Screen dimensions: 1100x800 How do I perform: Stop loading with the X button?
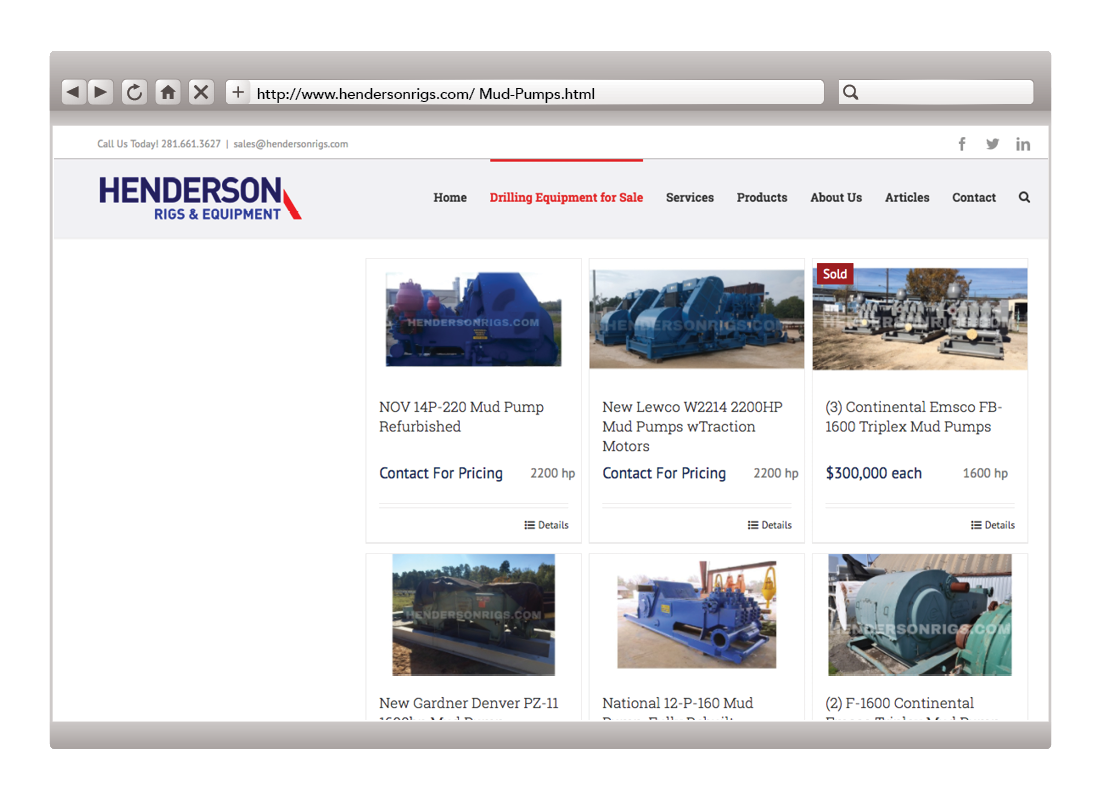click(201, 92)
